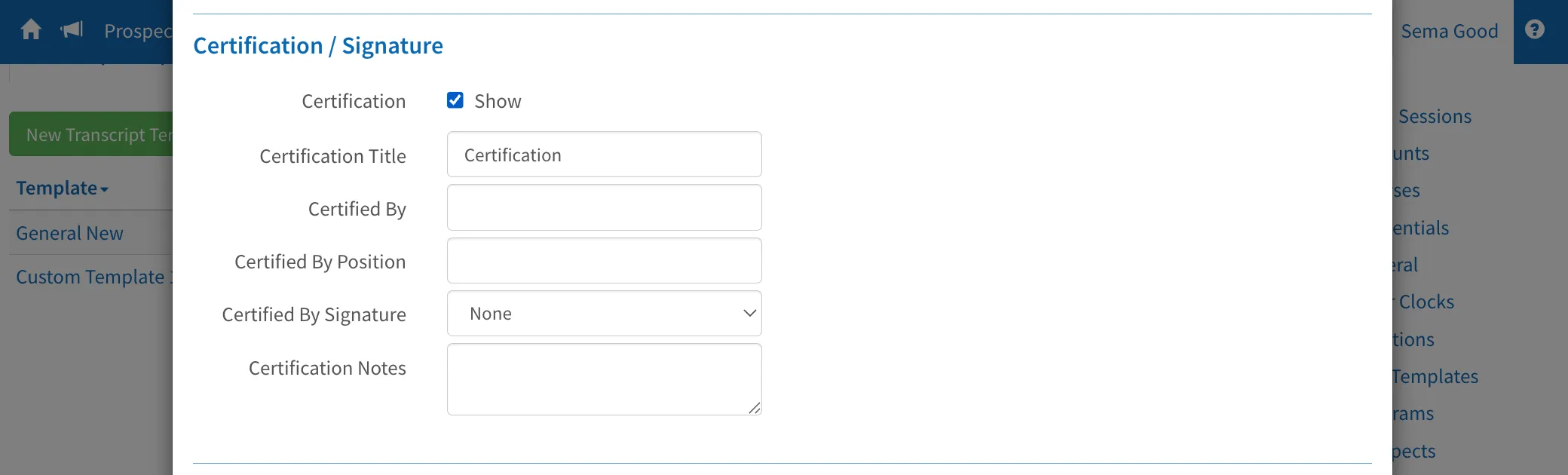The width and height of the screenshot is (1568, 475).
Task: Focus the Certified By text field
Action: [605, 207]
